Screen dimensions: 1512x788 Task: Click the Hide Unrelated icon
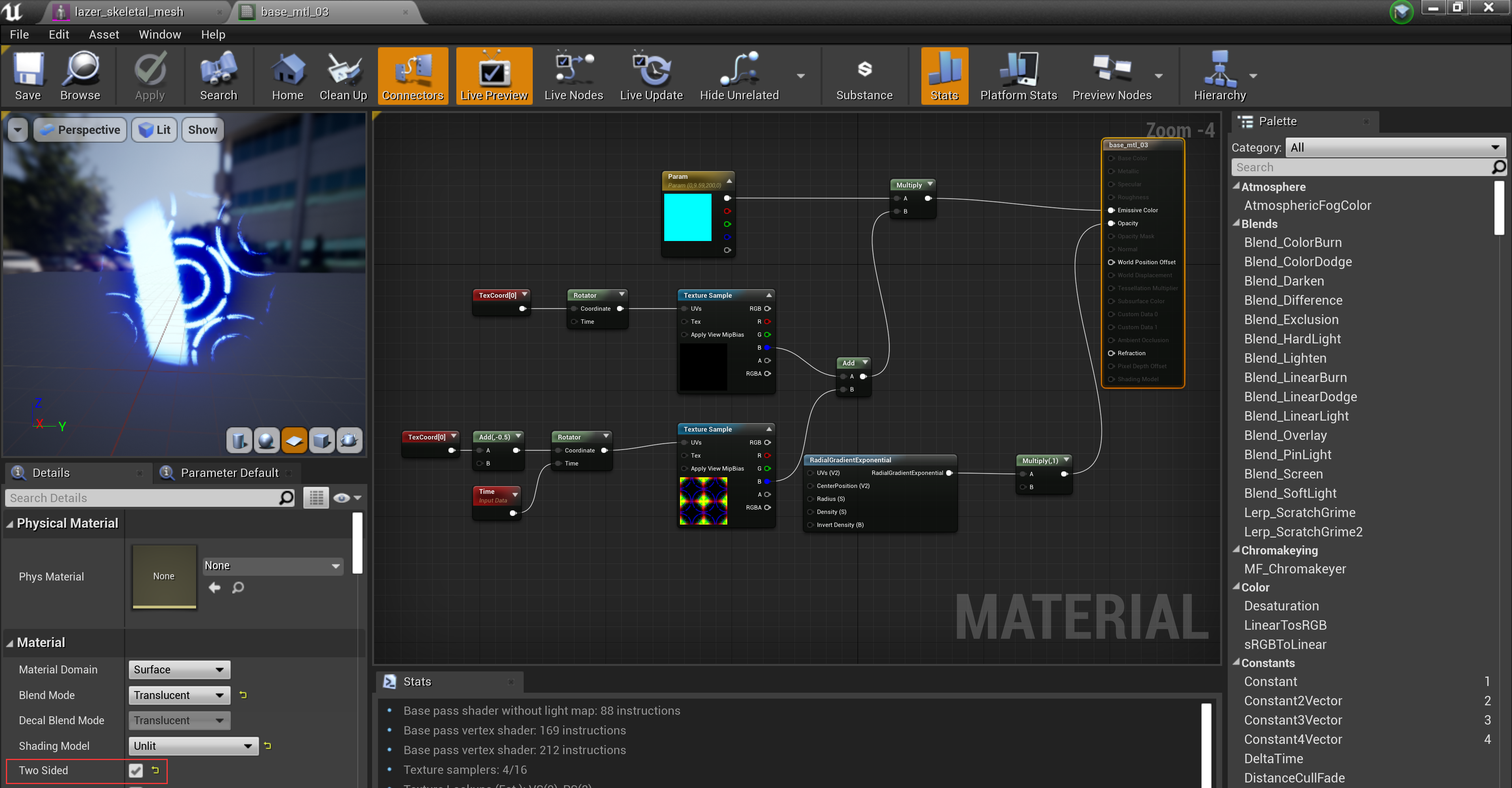738,75
